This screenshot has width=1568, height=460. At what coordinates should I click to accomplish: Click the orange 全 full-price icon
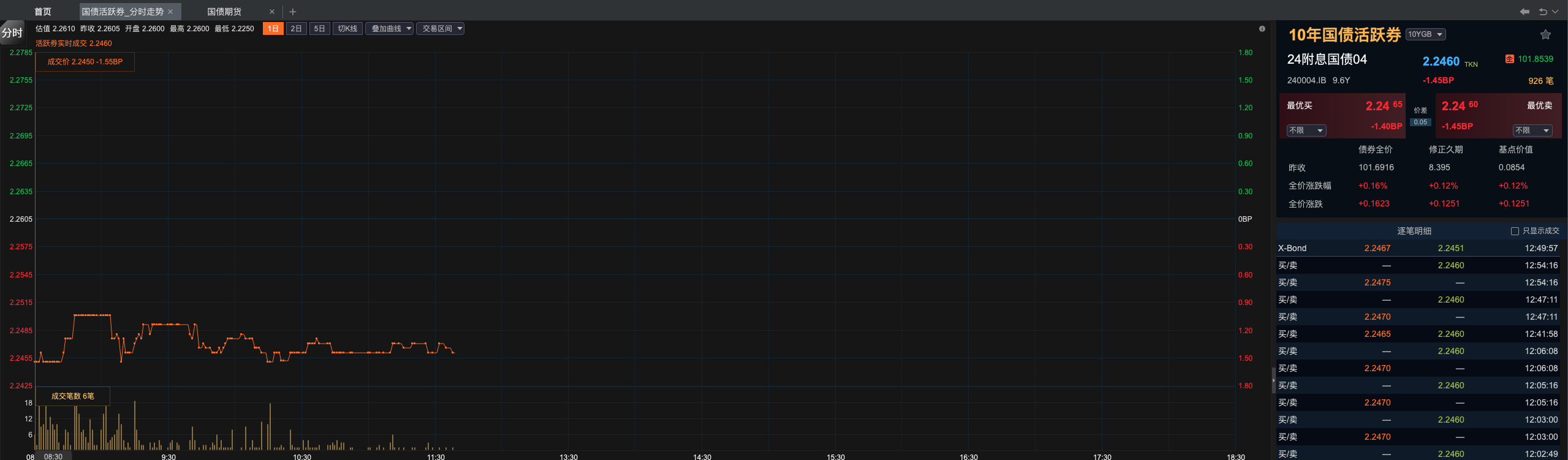(1509, 59)
